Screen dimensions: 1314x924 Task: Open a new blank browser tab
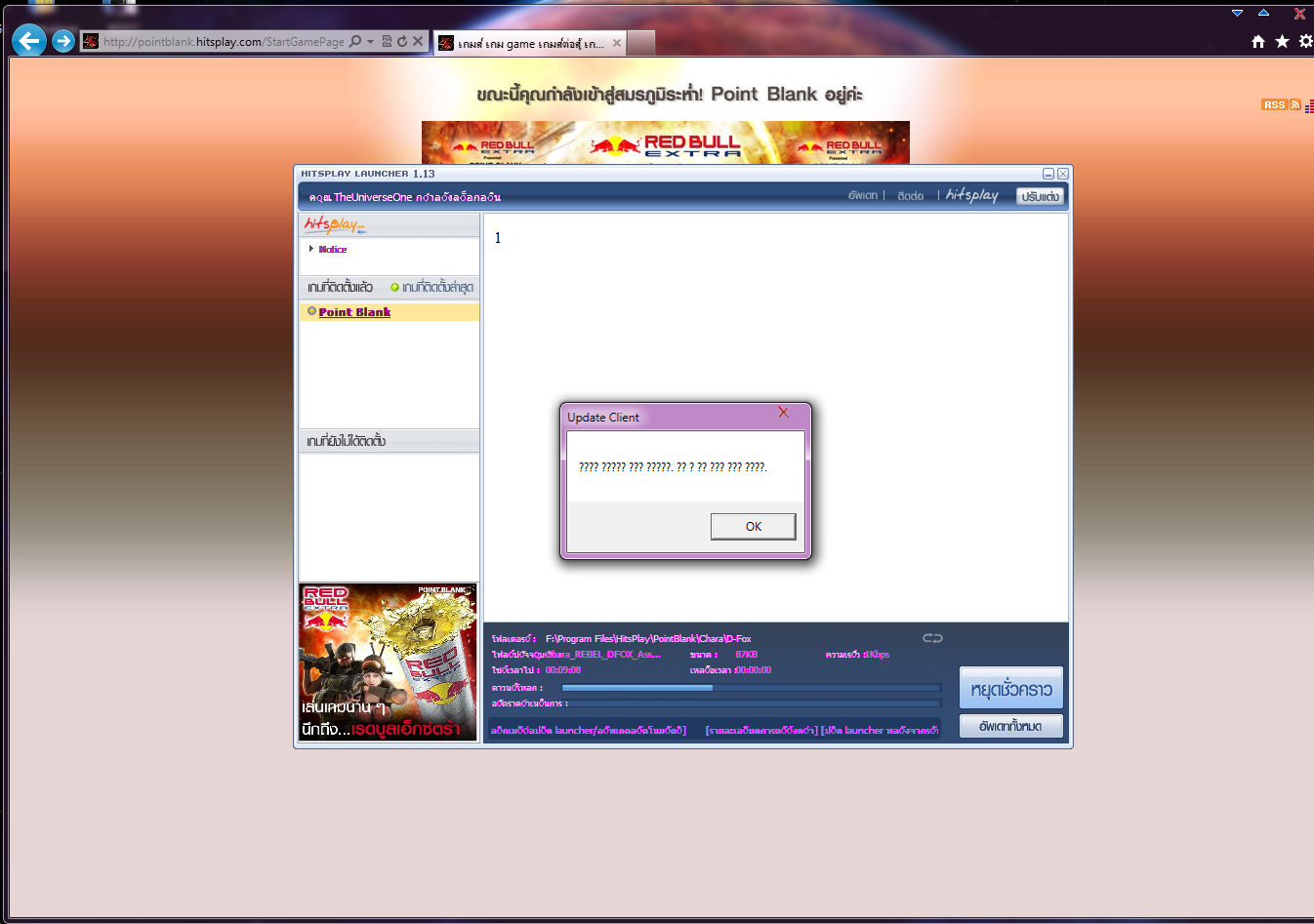point(640,43)
